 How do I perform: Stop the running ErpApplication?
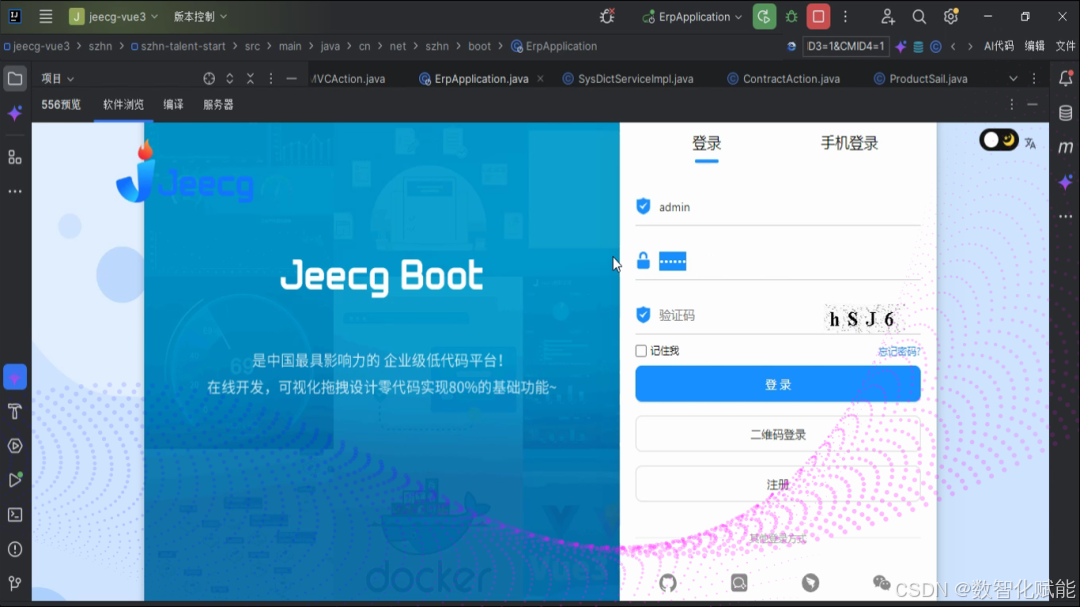[818, 17]
